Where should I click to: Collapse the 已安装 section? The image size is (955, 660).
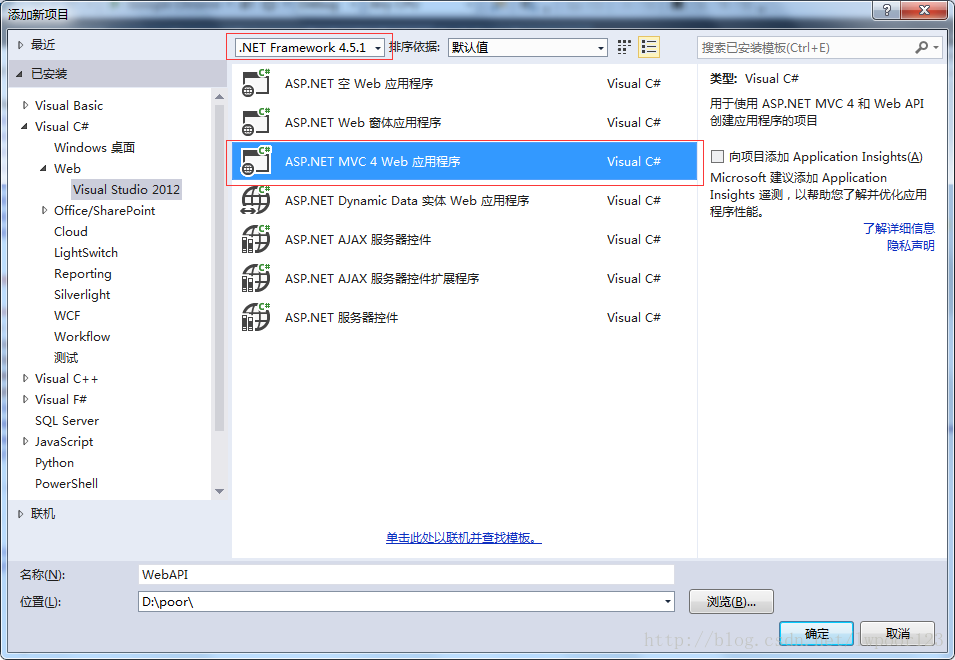pyautogui.click(x=20, y=74)
